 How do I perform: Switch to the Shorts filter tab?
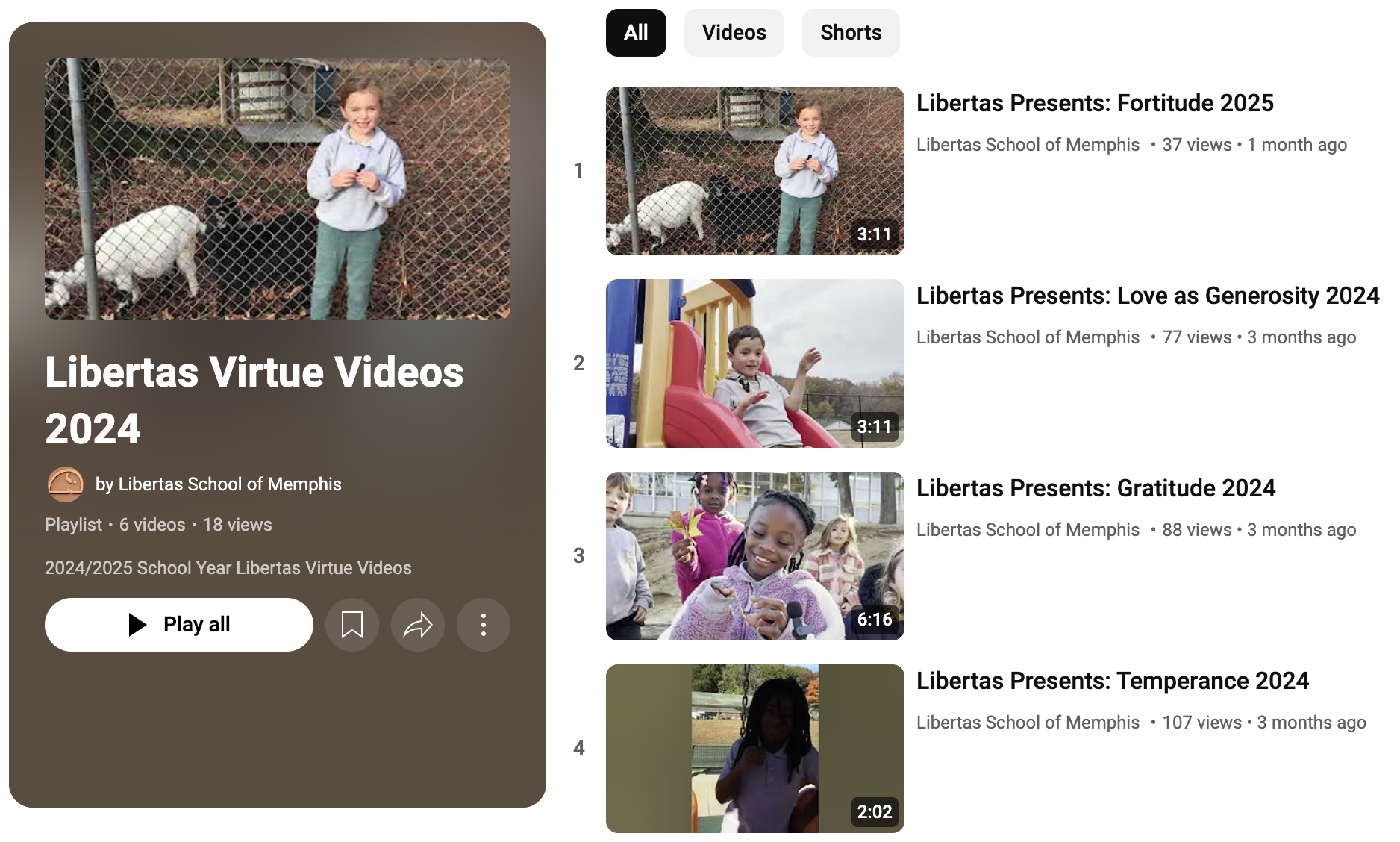tap(851, 33)
